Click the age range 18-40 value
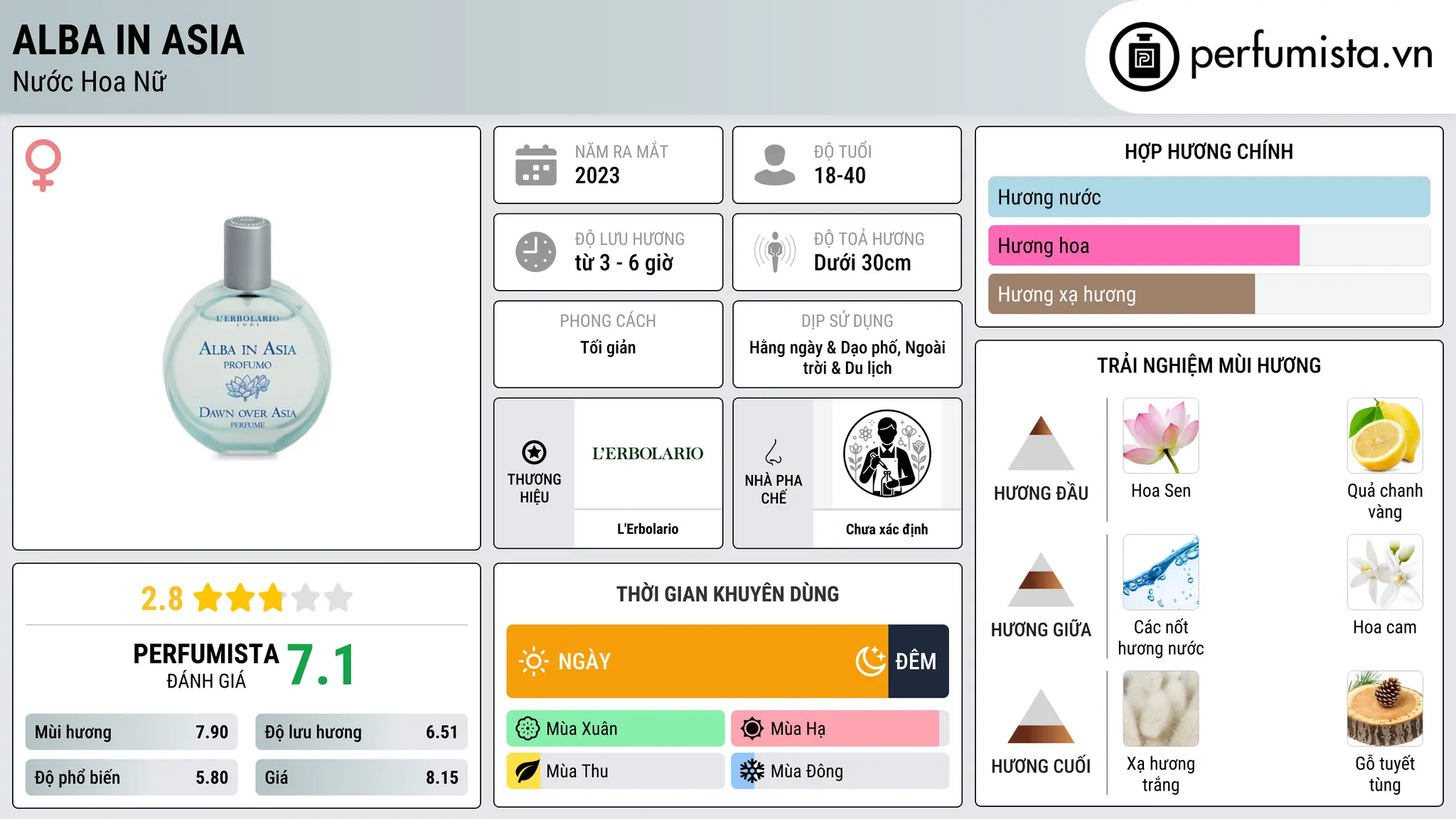 [x=840, y=176]
